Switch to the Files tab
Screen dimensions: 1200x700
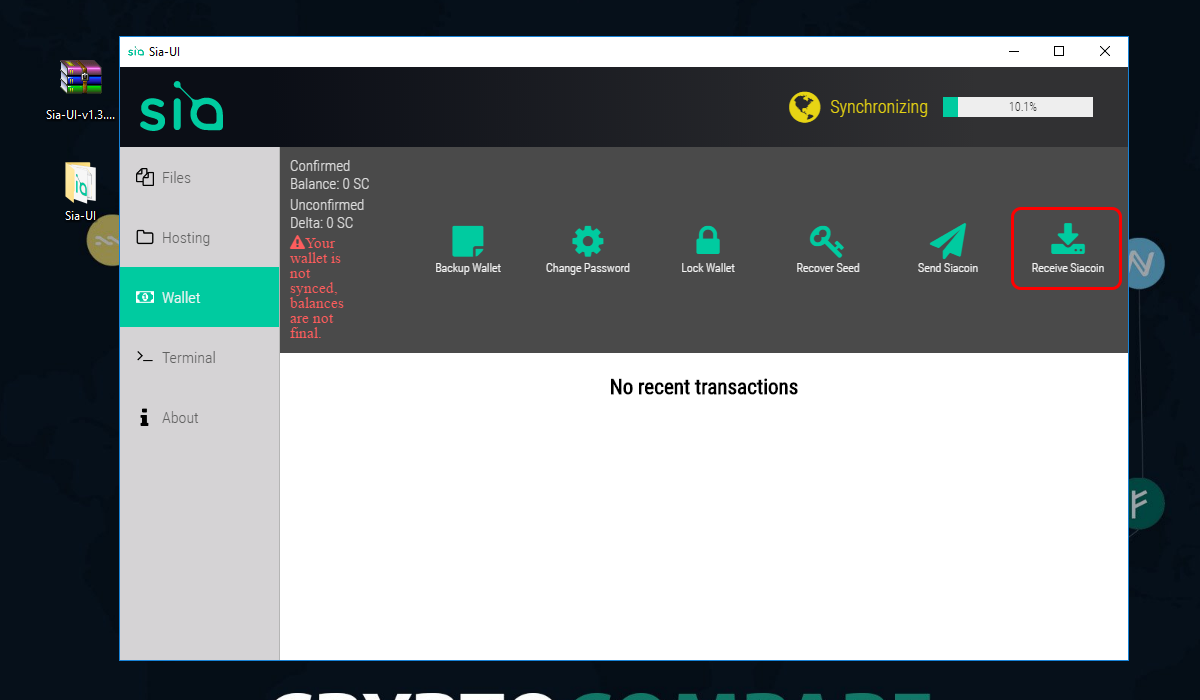click(199, 177)
